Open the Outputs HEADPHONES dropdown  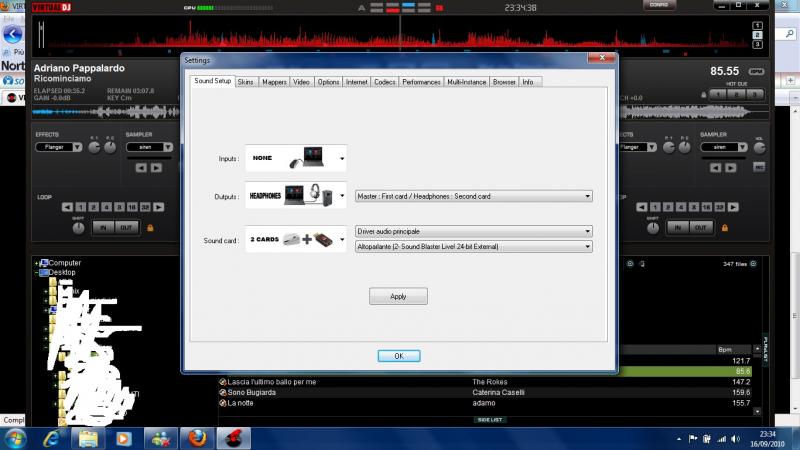(296, 195)
